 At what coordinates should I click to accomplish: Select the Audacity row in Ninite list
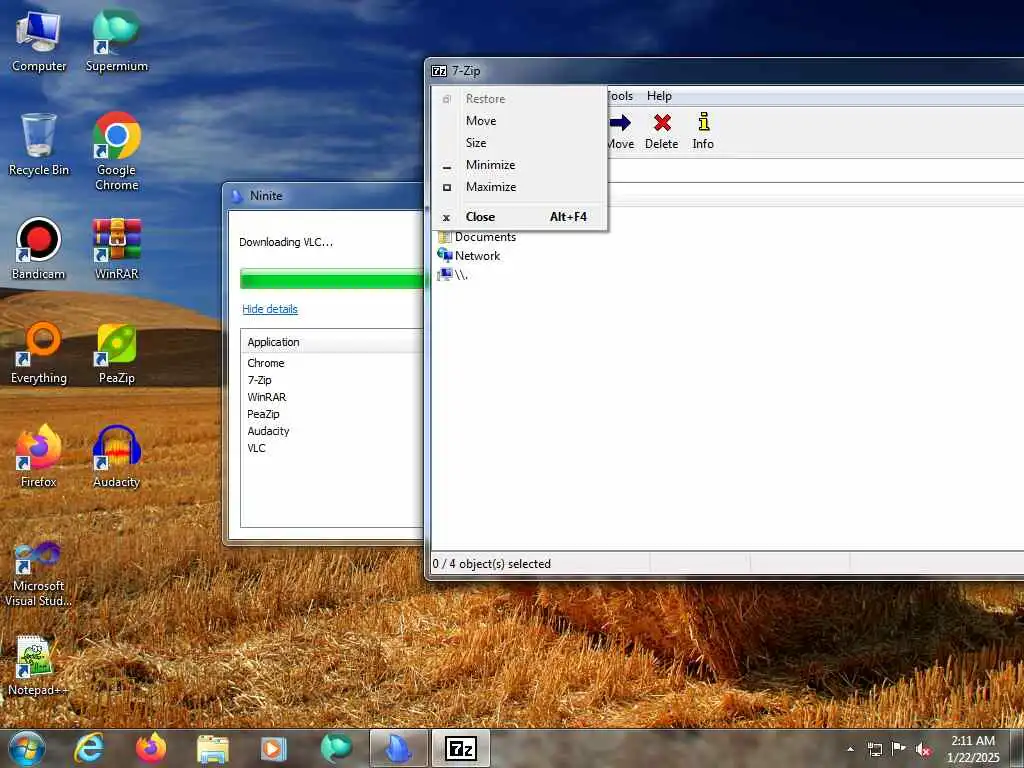(x=332, y=431)
